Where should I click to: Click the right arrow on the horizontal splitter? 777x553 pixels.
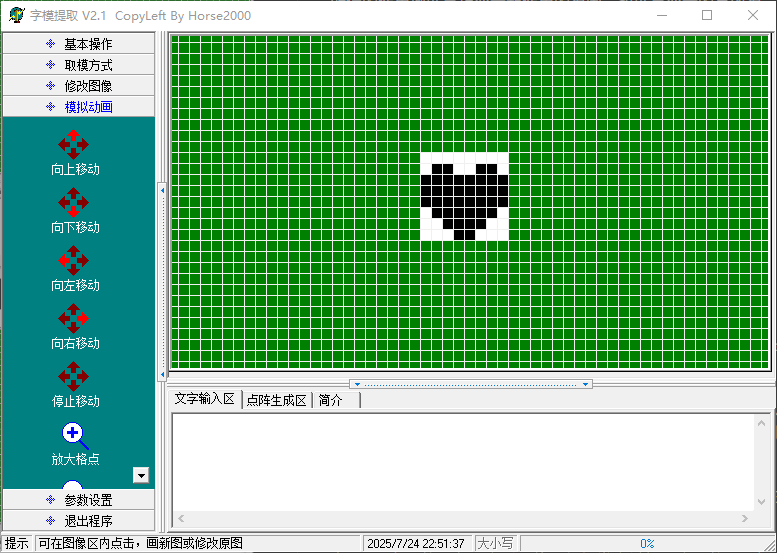coord(585,385)
